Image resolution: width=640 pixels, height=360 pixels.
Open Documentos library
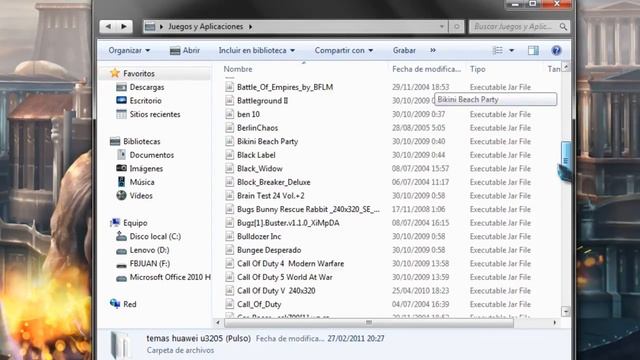pos(152,155)
